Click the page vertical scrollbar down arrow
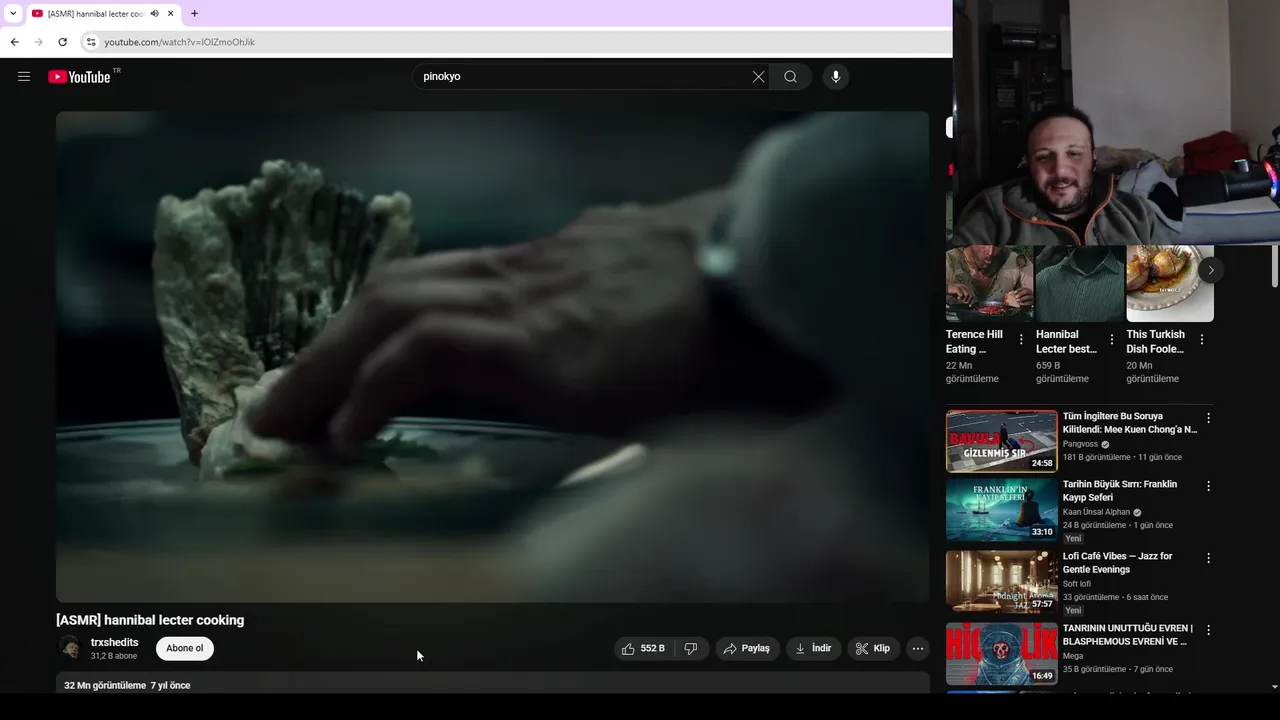 click(1274, 687)
